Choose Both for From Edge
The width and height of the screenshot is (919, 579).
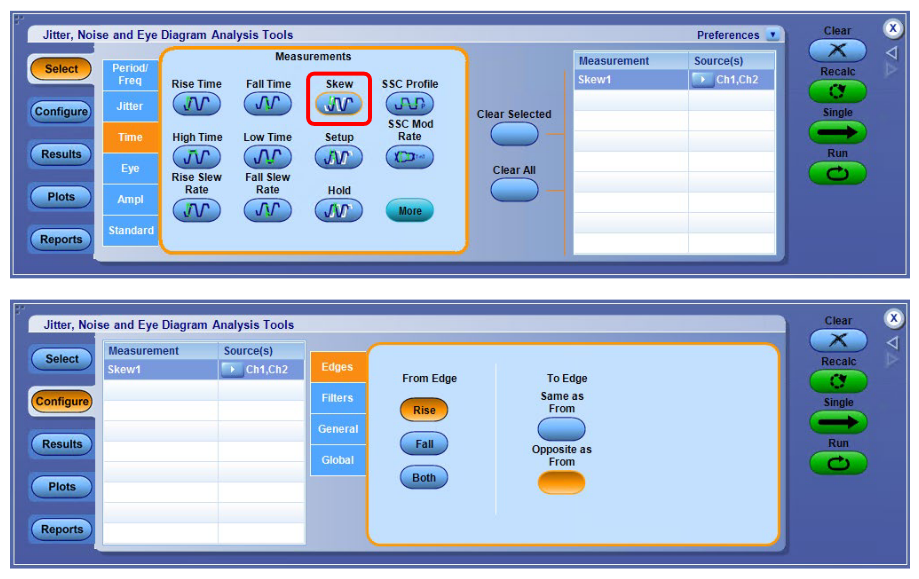click(x=423, y=477)
